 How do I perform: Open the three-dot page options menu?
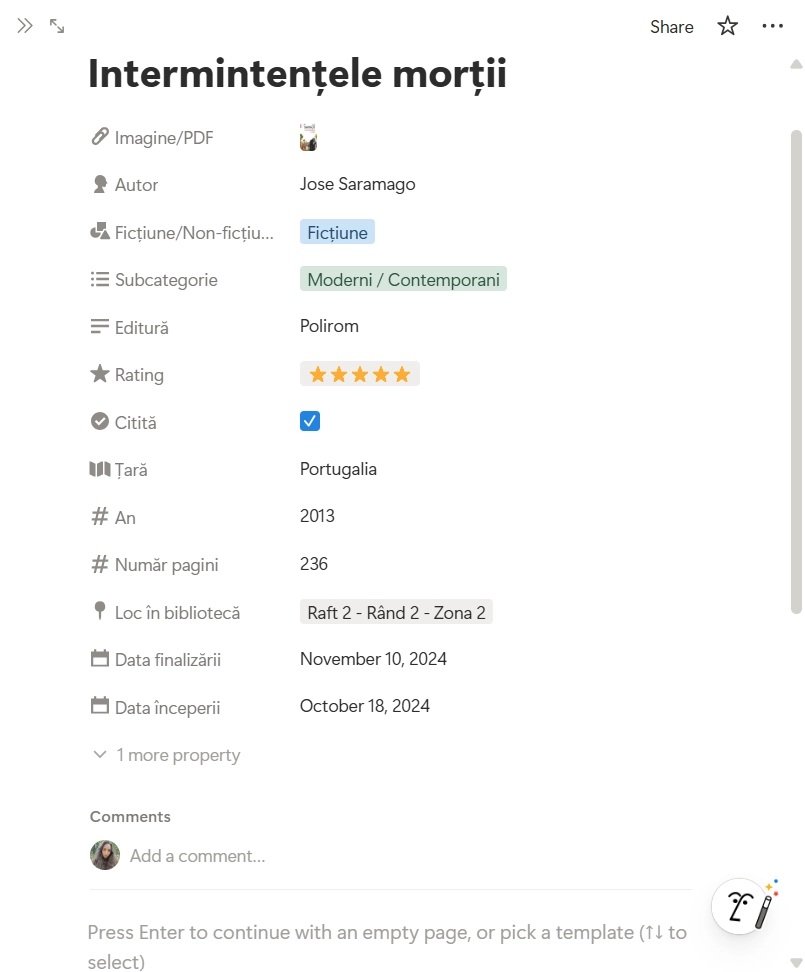tap(772, 26)
